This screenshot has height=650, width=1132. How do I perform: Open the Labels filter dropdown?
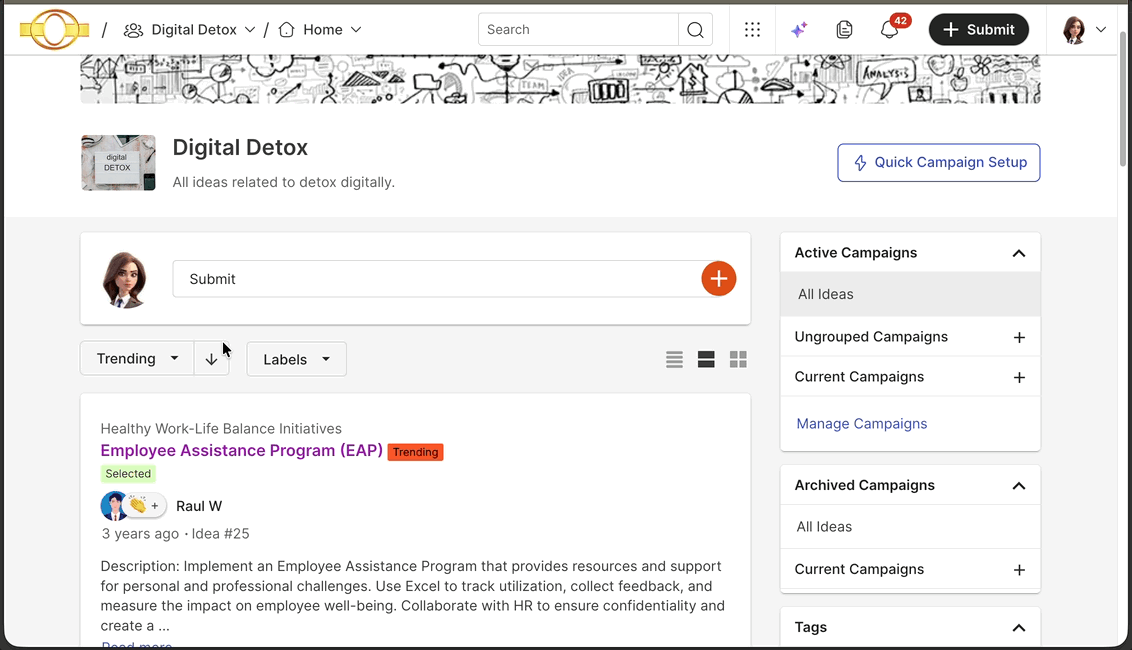point(296,359)
